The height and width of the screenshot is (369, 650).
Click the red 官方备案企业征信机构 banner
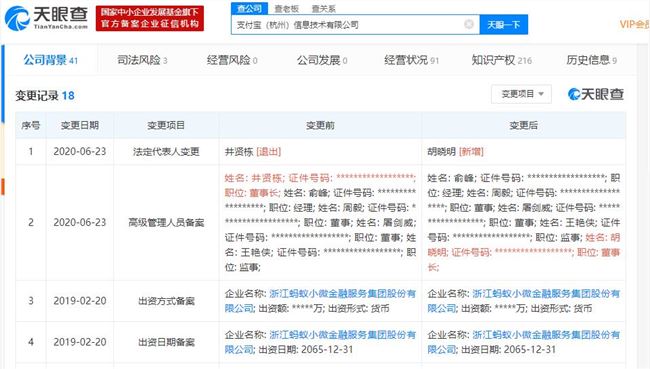click(x=150, y=18)
